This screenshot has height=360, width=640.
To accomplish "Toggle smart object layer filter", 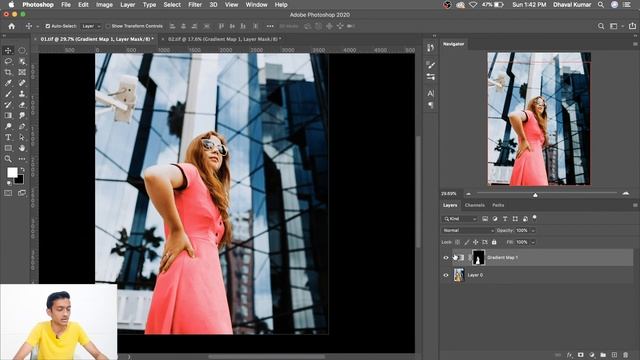I will tap(525, 219).
